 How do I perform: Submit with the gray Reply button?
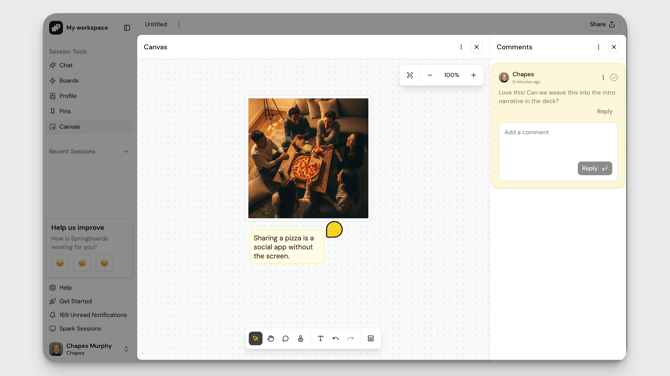pos(595,168)
